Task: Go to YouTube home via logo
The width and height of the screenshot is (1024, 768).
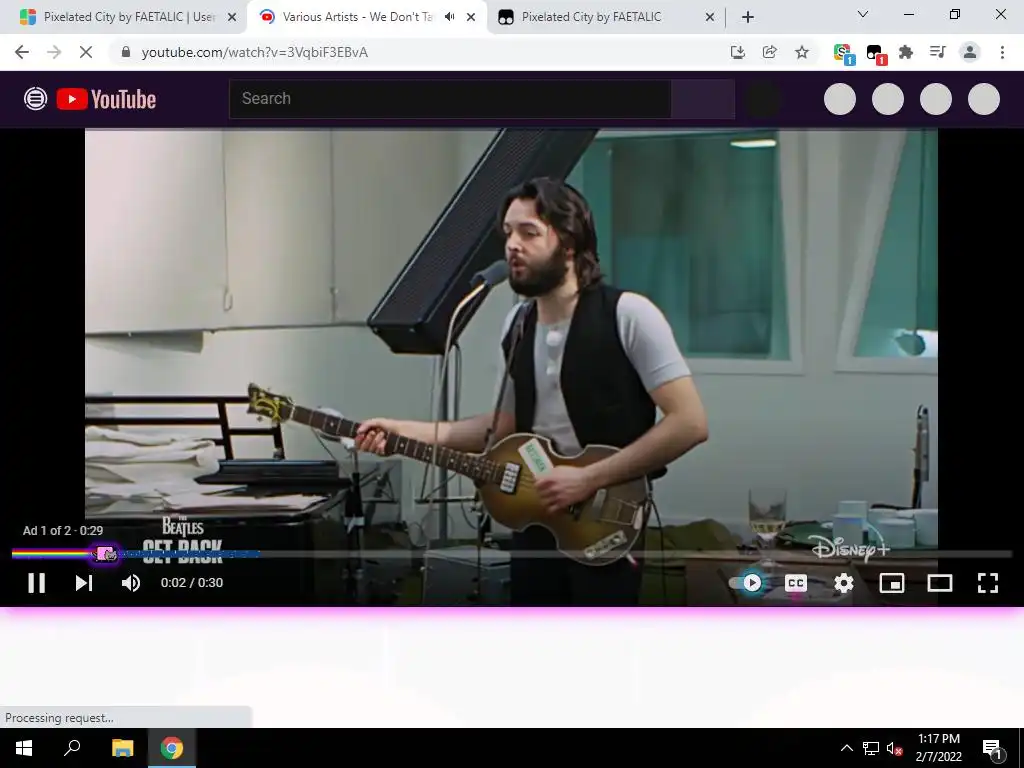Action: click(106, 99)
